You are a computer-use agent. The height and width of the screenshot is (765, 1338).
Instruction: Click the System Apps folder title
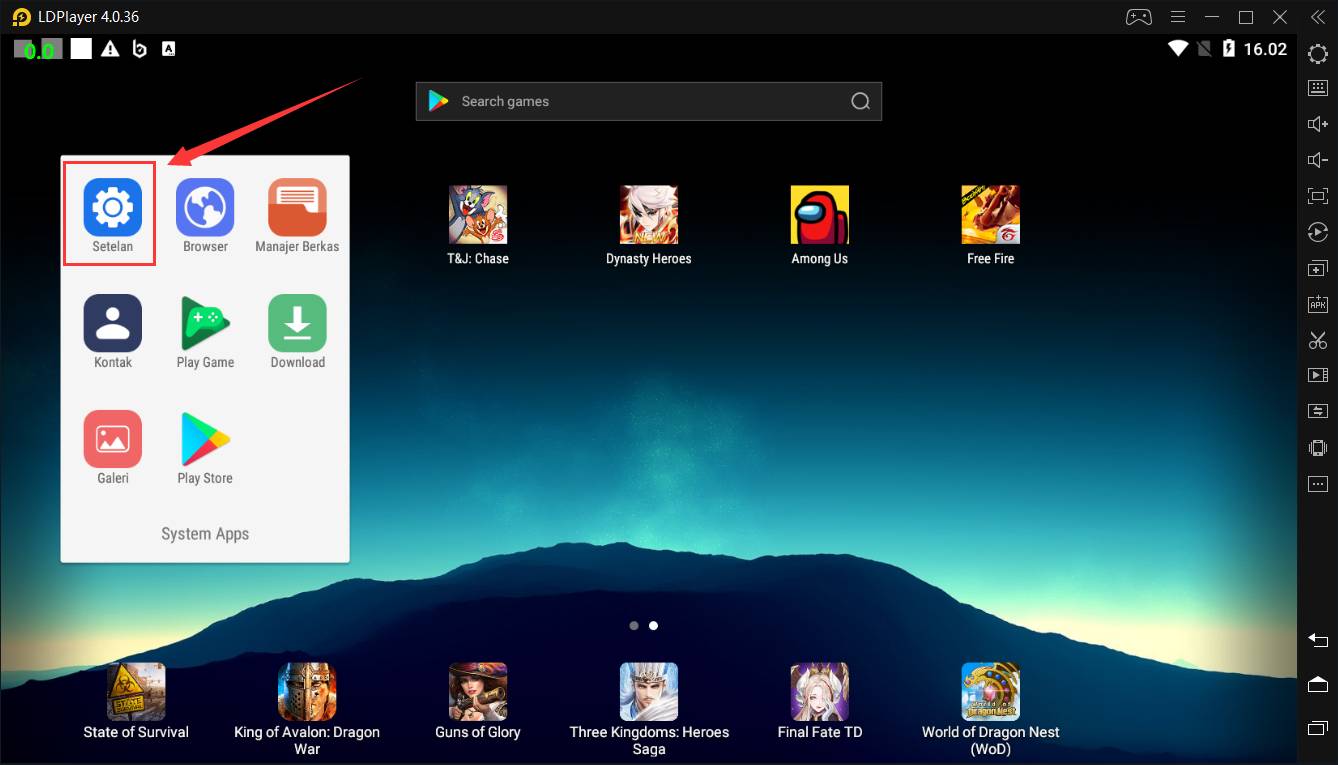coord(205,534)
